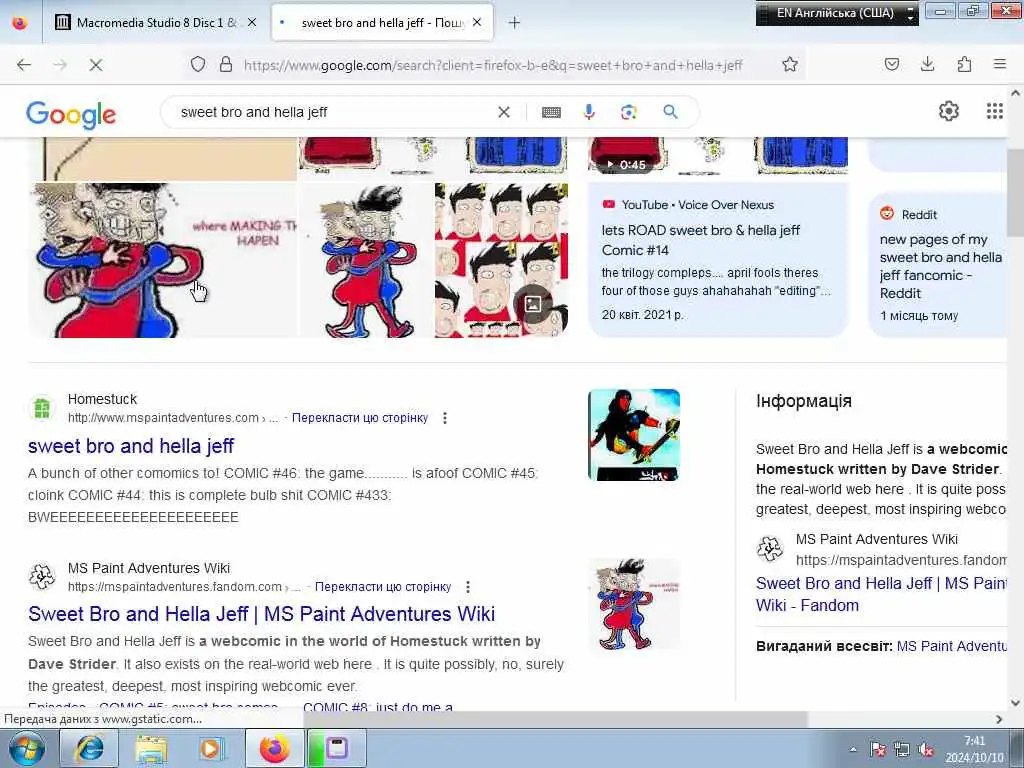
Task: Translate the MS Paint Adventures Wiki result page
Action: [383, 586]
